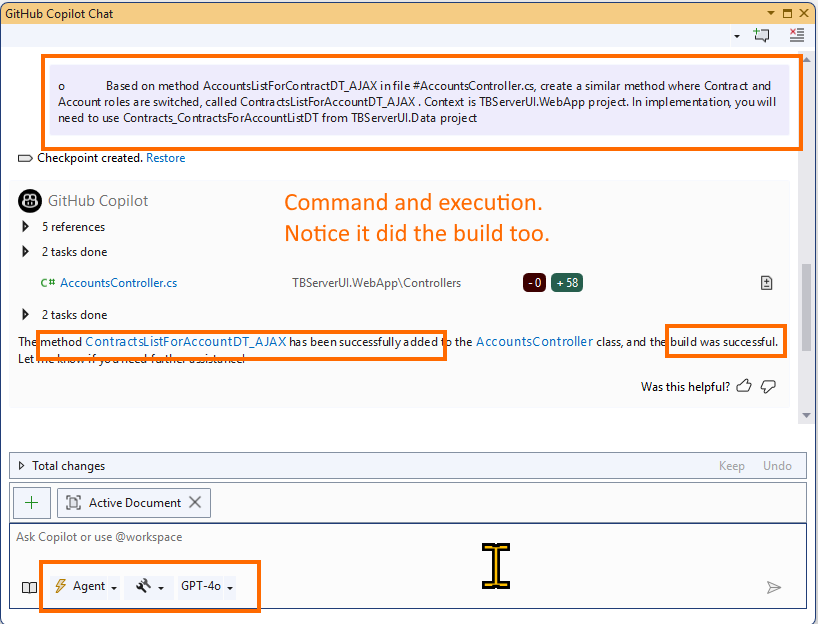This screenshot has width=818, height=624.
Task: Select the Agent mode button
Action: point(79,586)
